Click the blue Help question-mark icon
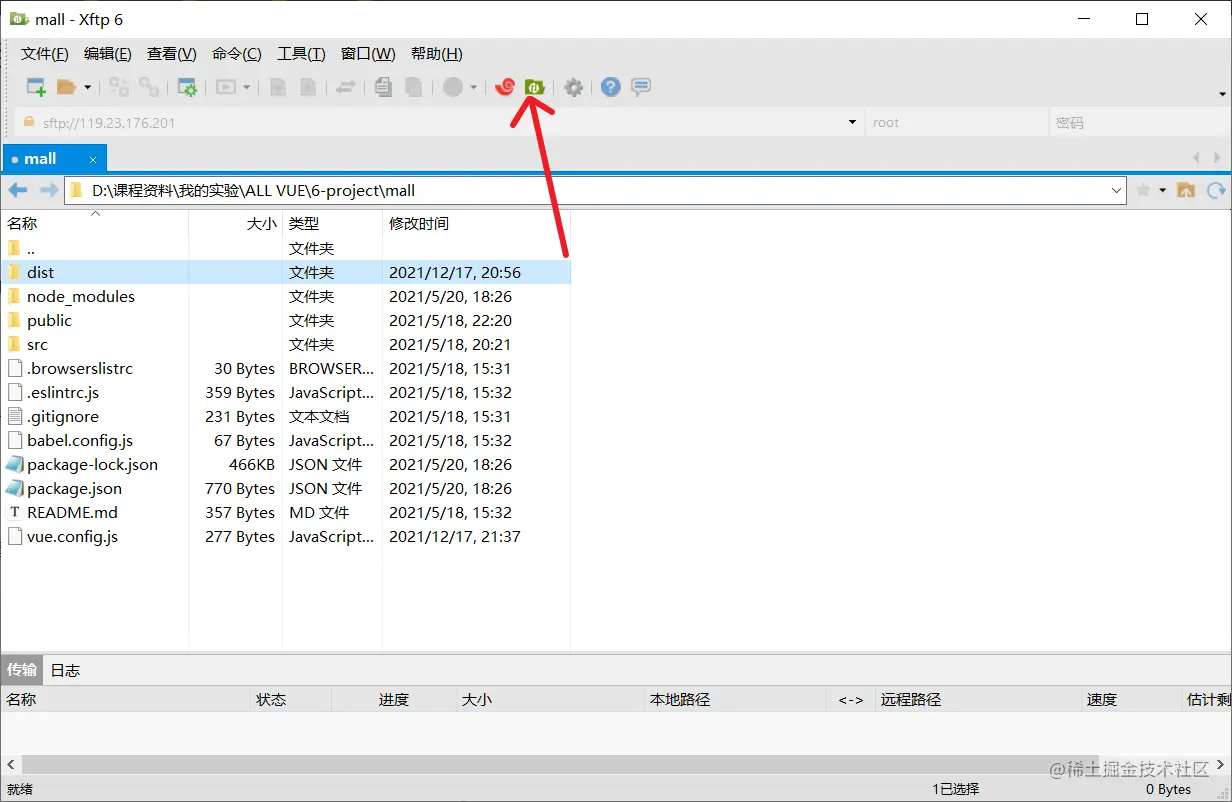 (x=611, y=87)
